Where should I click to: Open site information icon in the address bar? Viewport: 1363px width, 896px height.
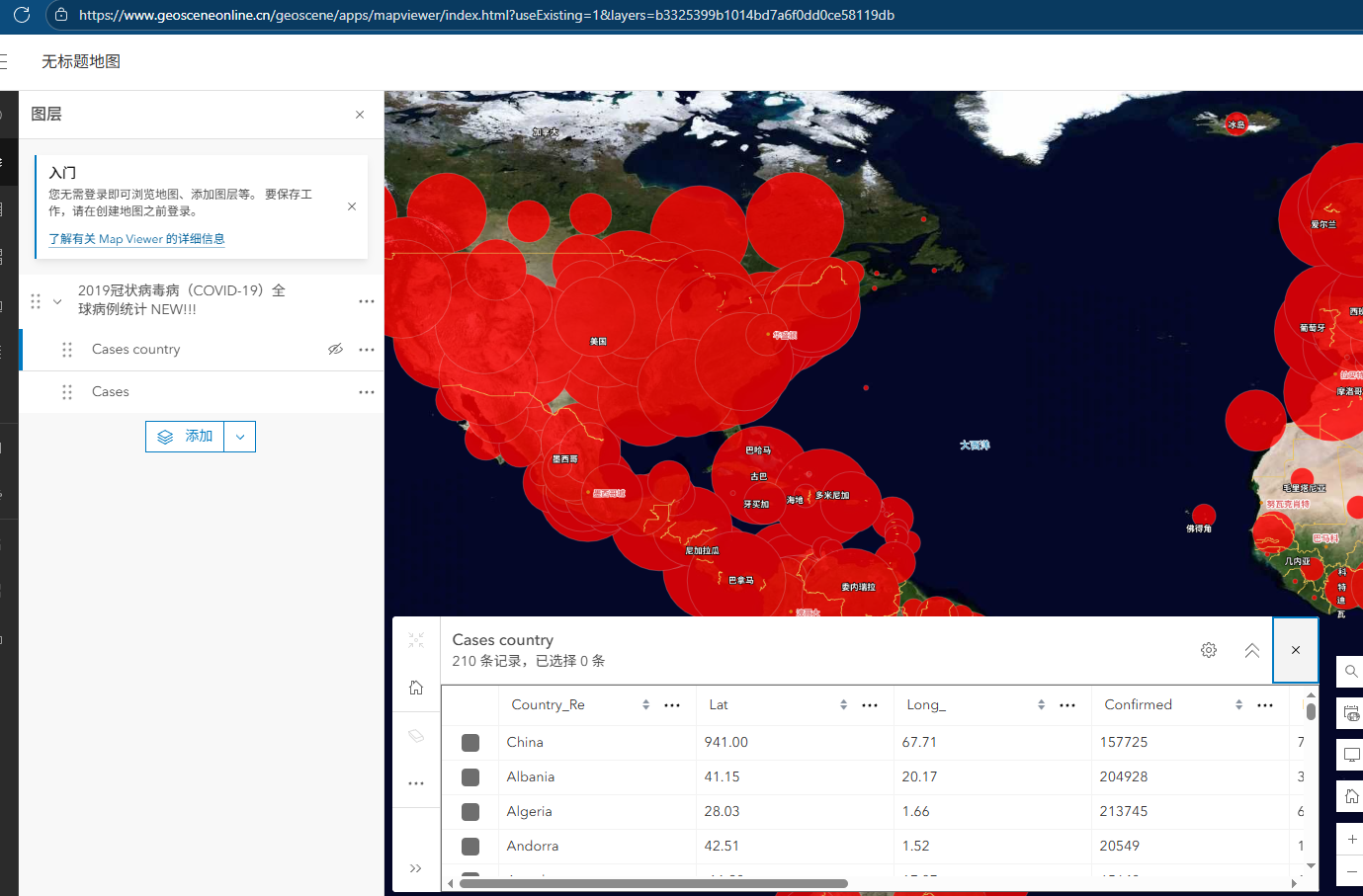61,15
